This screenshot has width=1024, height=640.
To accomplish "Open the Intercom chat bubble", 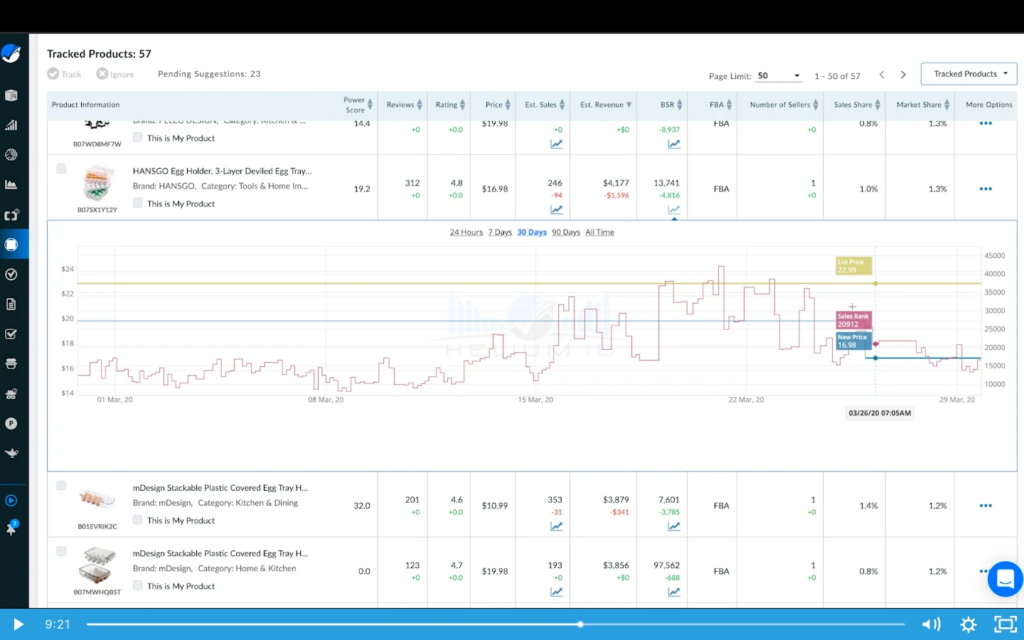I will coord(1005,579).
